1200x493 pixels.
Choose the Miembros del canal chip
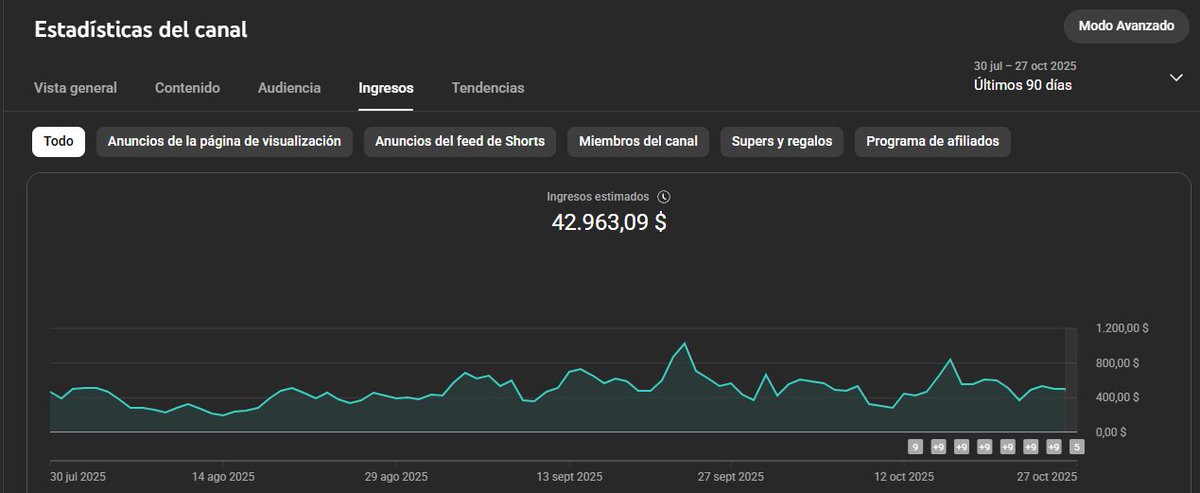tap(638, 141)
